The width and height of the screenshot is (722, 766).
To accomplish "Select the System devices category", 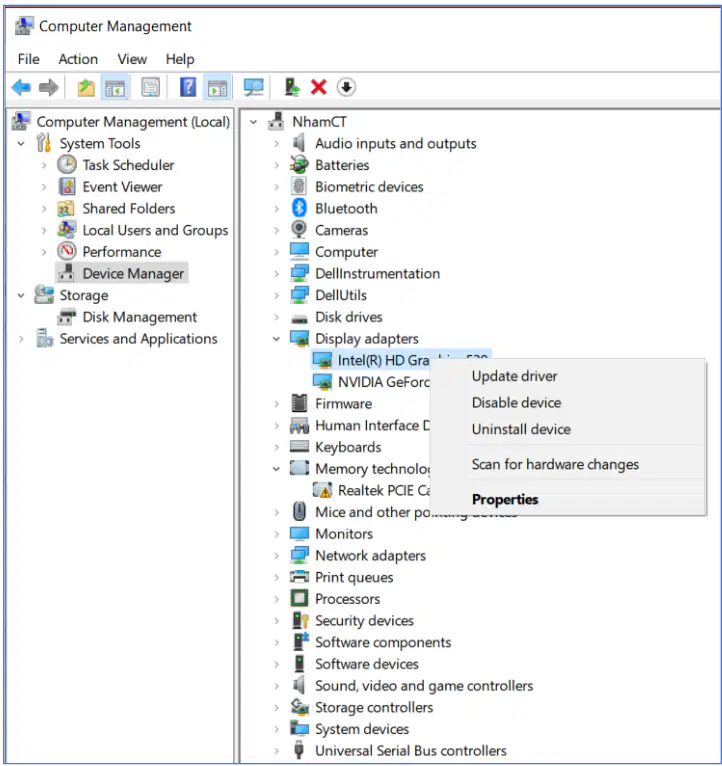I will [361, 729].
